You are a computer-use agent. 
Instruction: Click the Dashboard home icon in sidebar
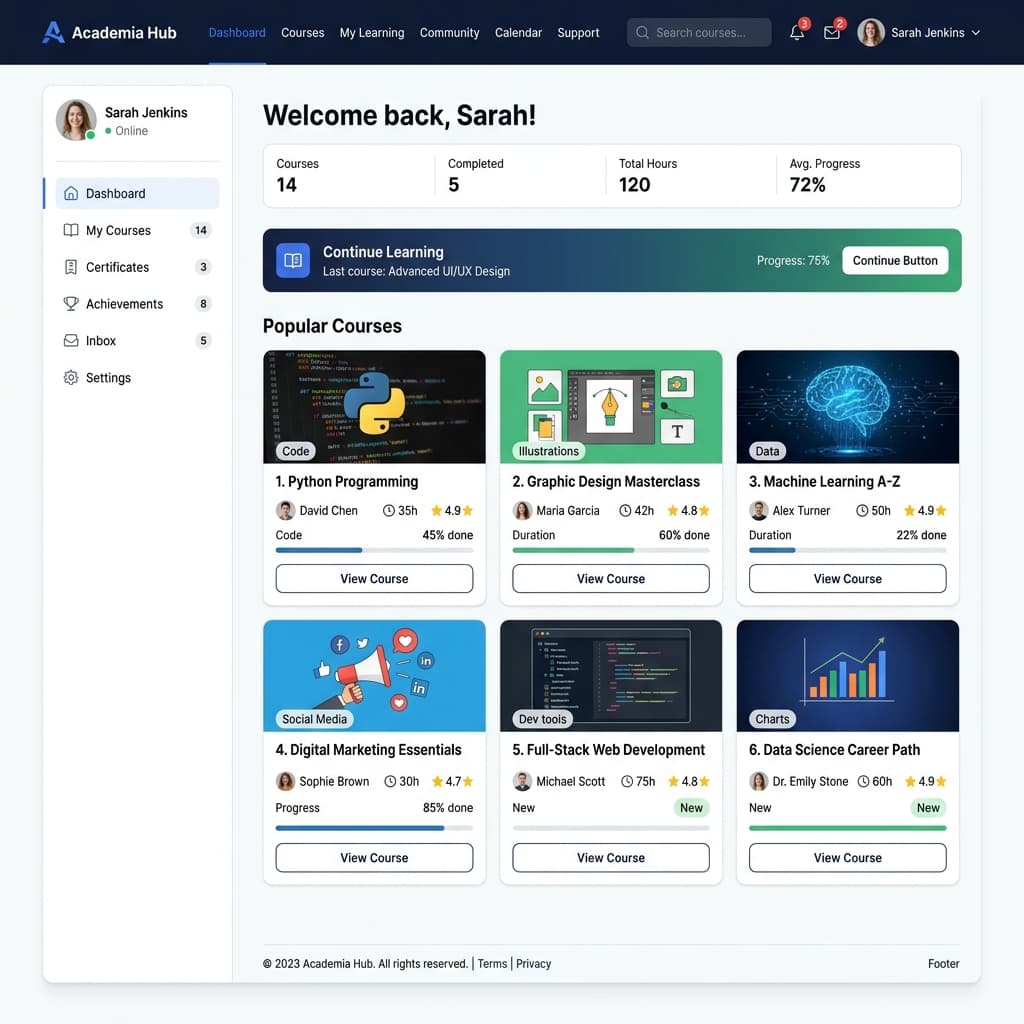point(71,193)
